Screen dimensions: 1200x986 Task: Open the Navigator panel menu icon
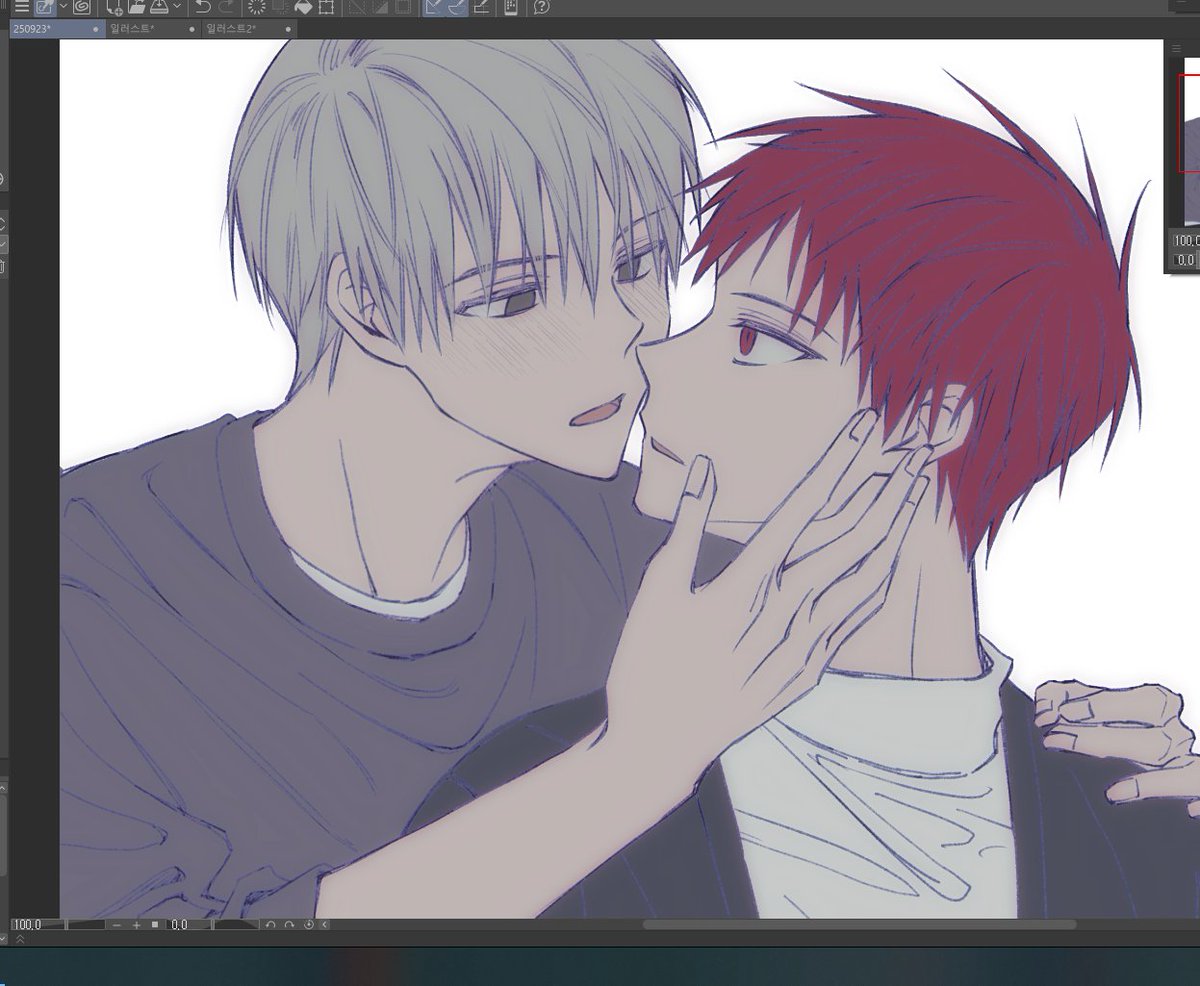(x=1176, y=47)
